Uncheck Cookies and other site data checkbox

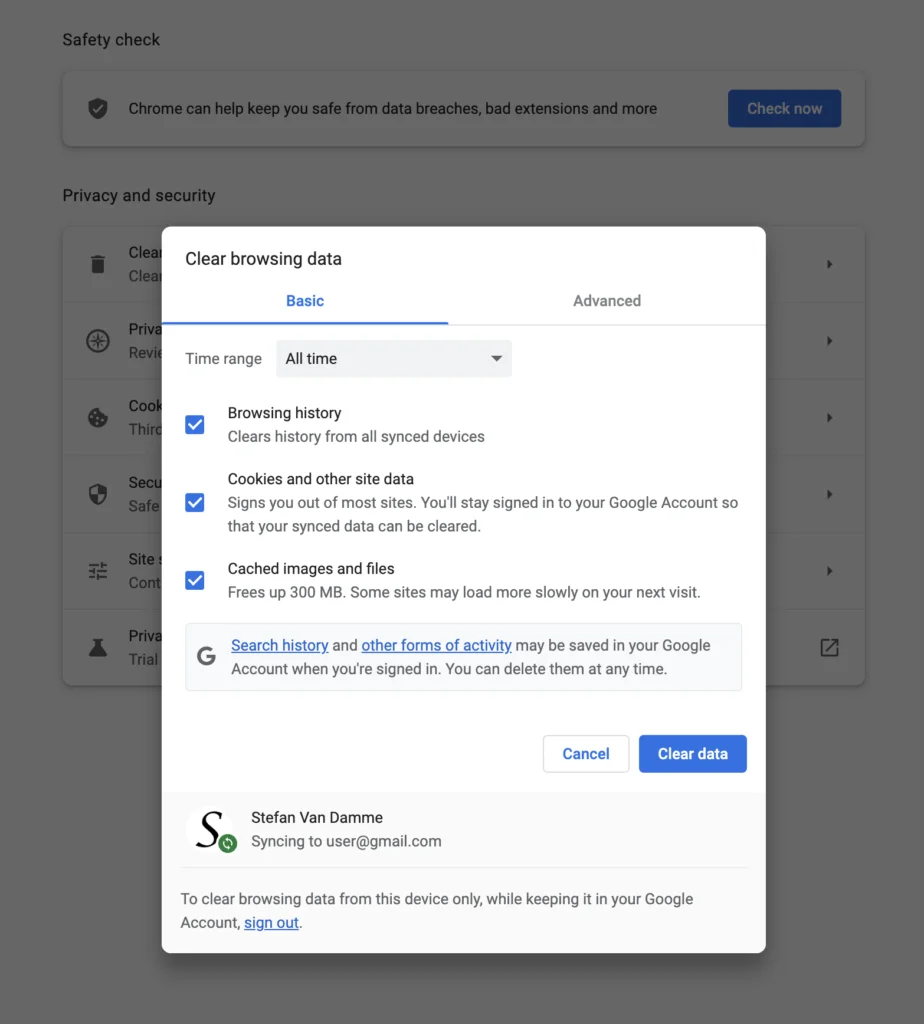(x=195, y=502)
